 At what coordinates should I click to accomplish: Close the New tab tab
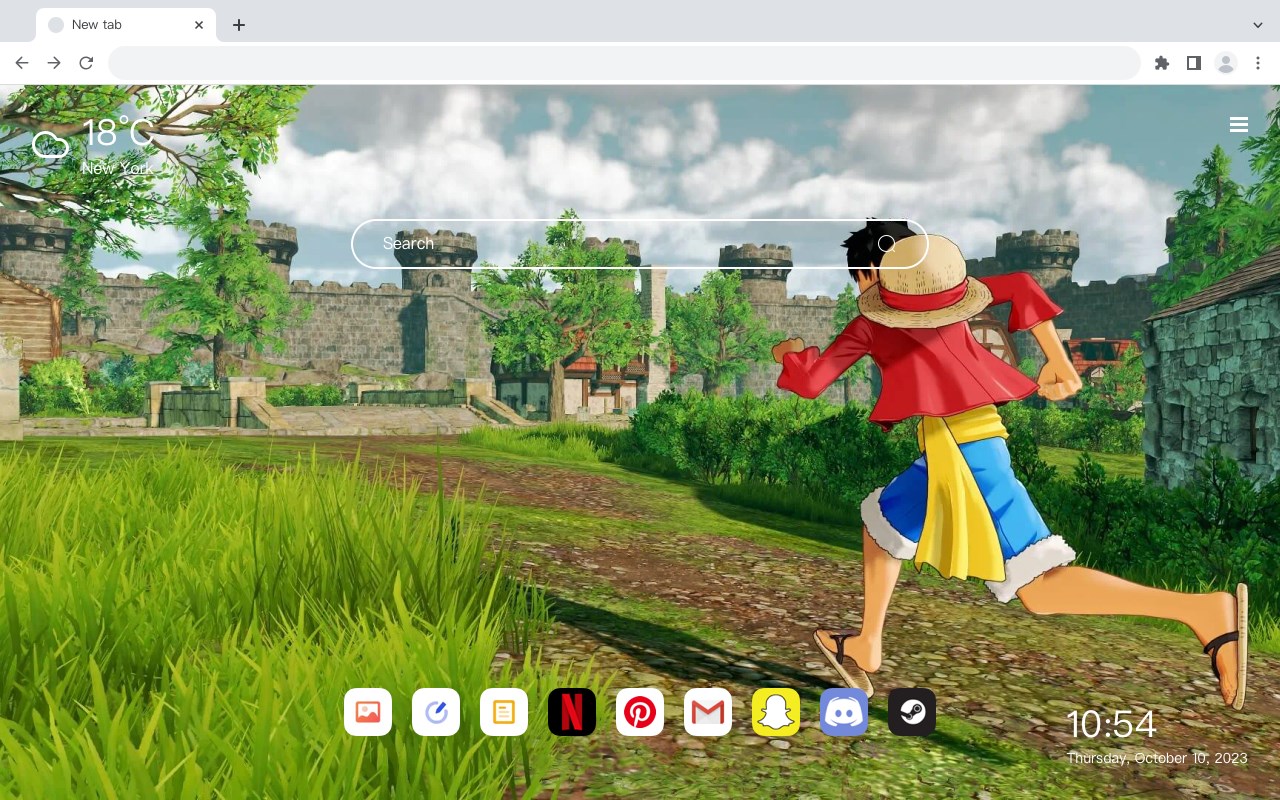point(200,25)
